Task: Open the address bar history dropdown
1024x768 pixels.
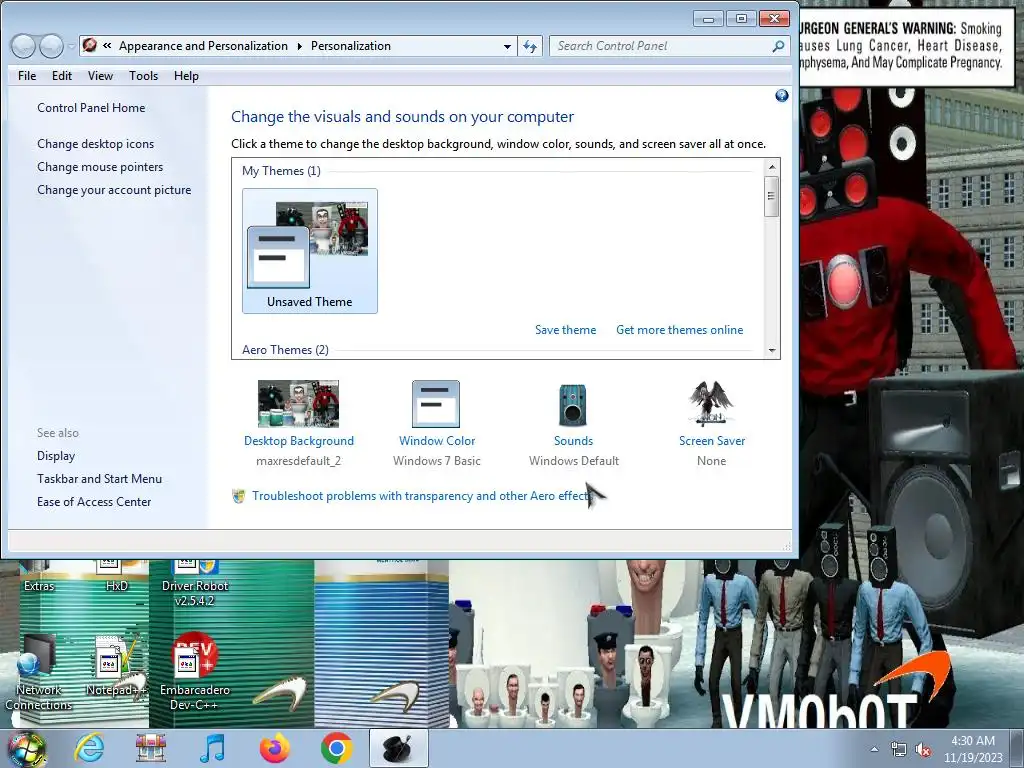Action: [x=507, y=46]
